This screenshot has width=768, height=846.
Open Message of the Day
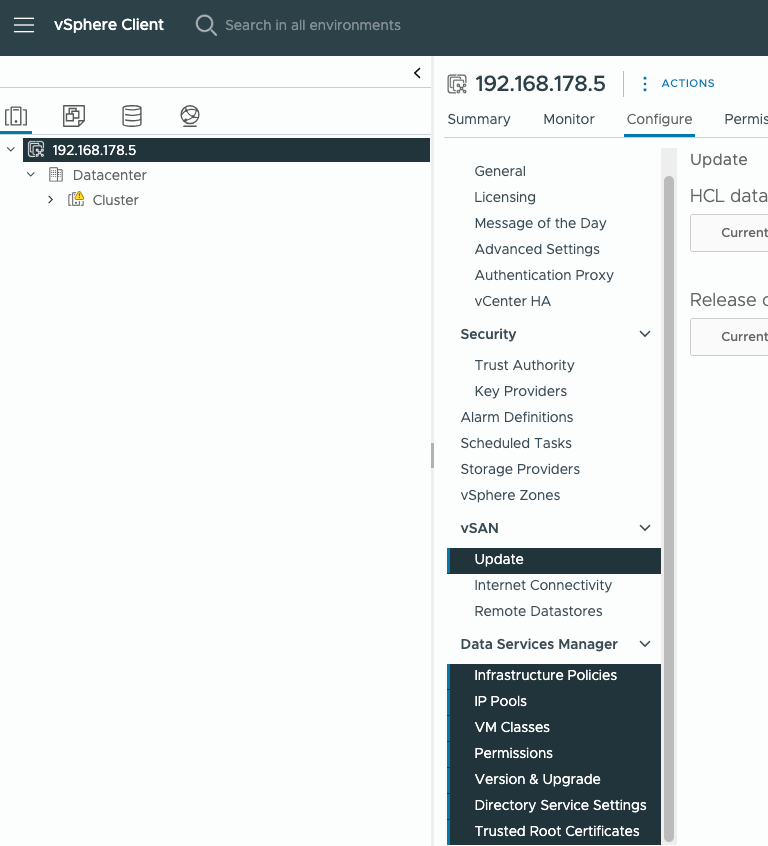tap(540, 223)
